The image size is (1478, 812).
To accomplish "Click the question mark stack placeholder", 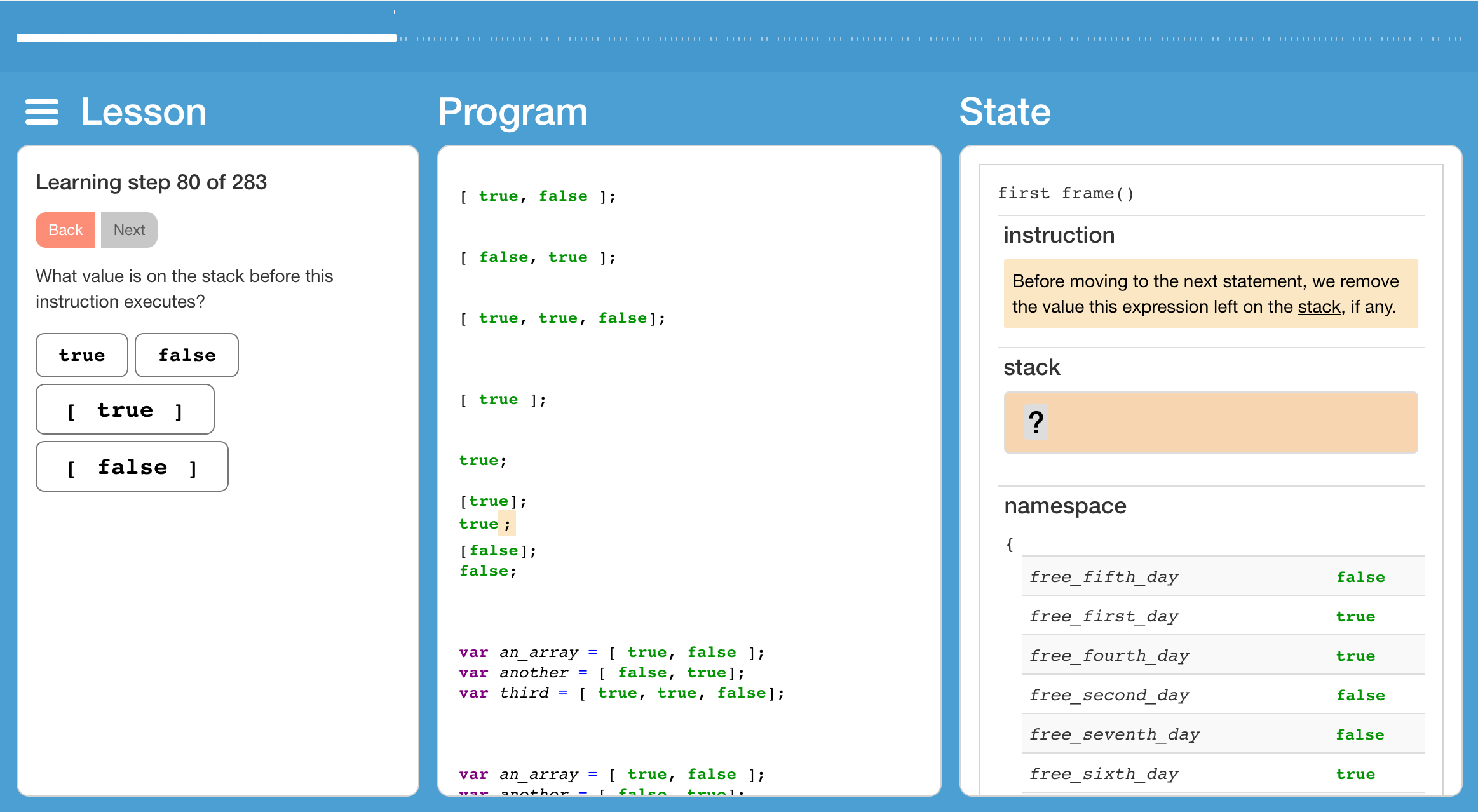I will (x=1036, y=423).
